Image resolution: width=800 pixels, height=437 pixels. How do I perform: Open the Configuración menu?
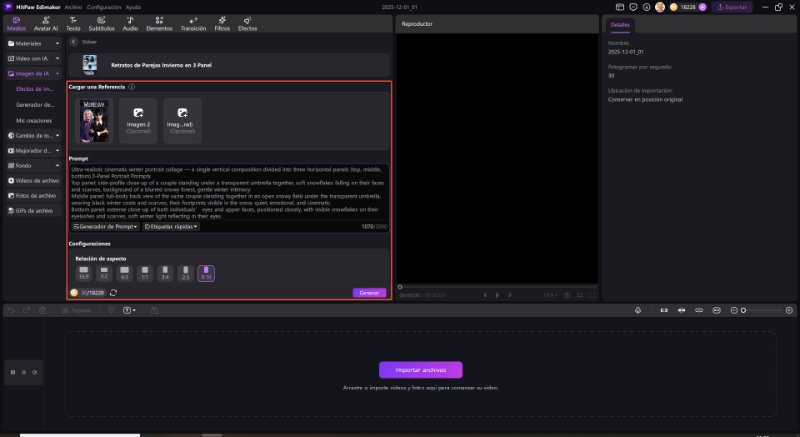(104, 7)
